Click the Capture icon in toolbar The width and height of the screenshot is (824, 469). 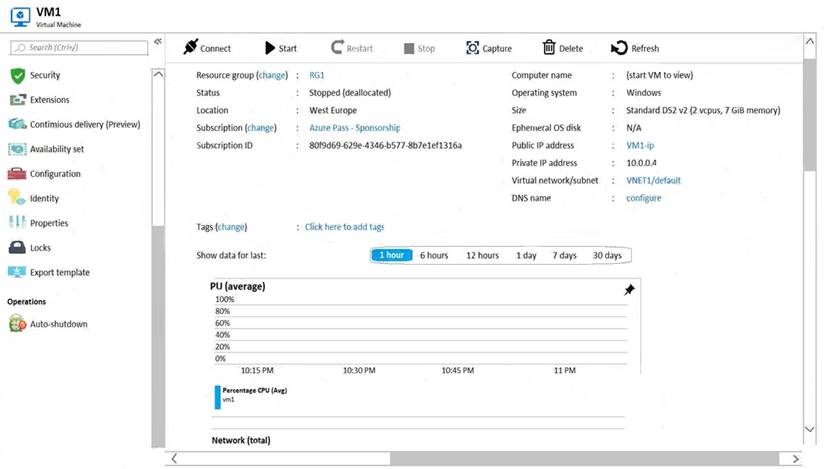tap(472, 48)
